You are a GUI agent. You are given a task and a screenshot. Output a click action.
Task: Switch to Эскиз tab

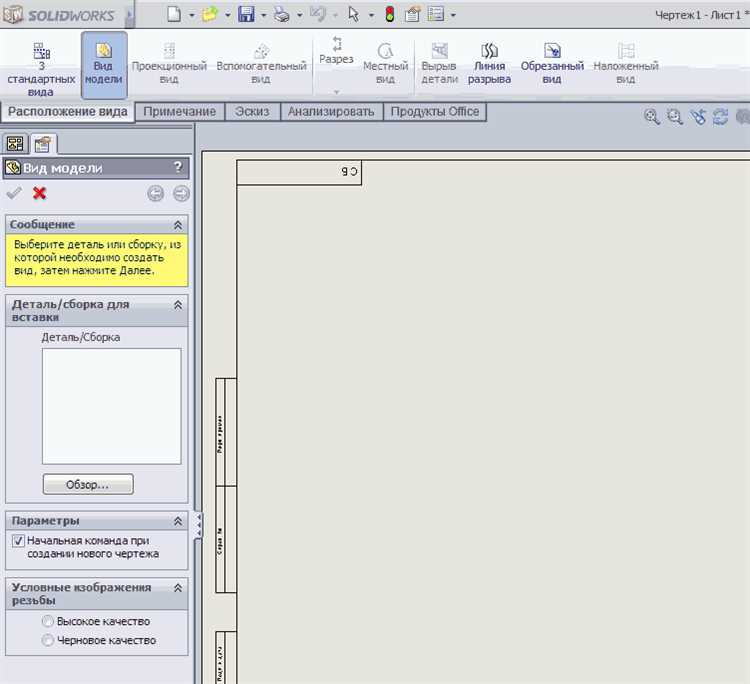point(252,111)
